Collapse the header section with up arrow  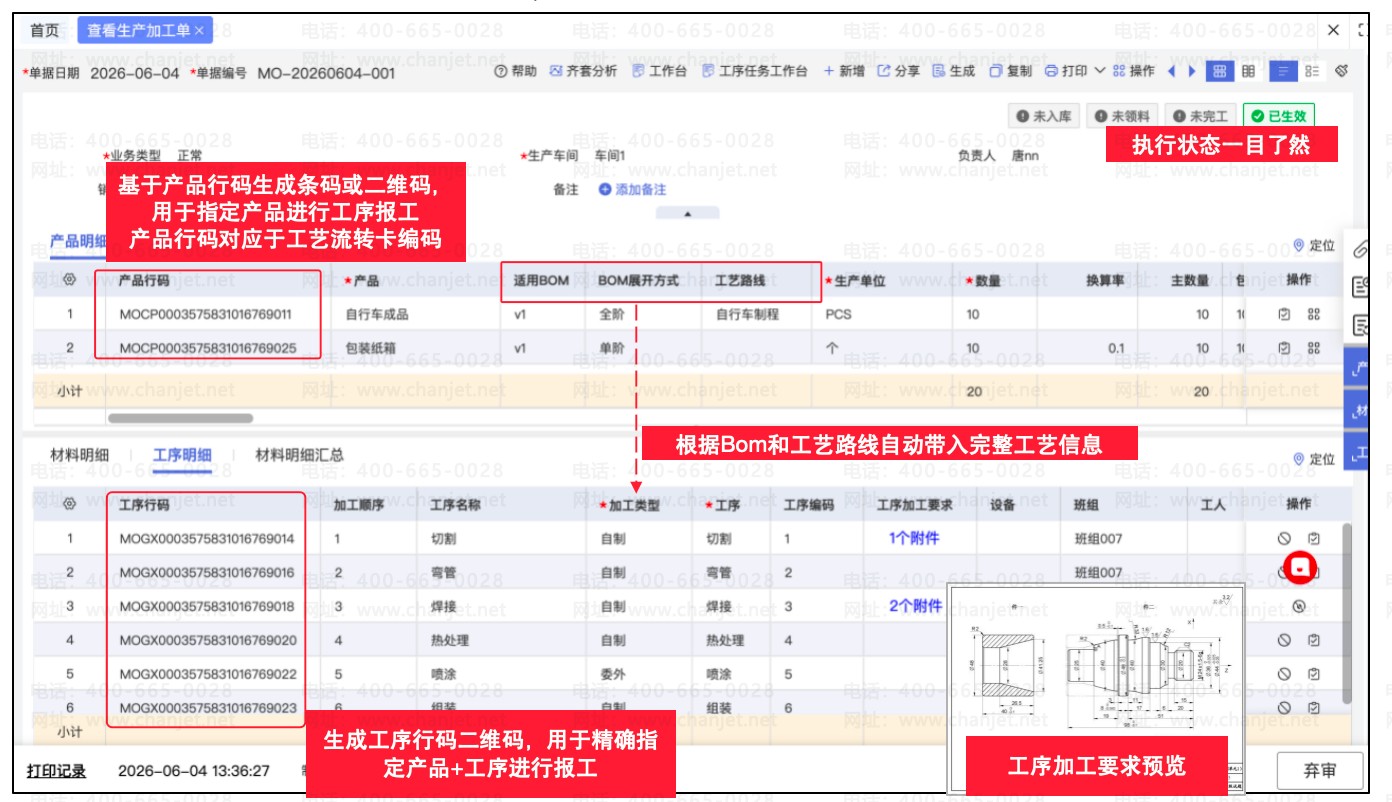coord(687,213)
